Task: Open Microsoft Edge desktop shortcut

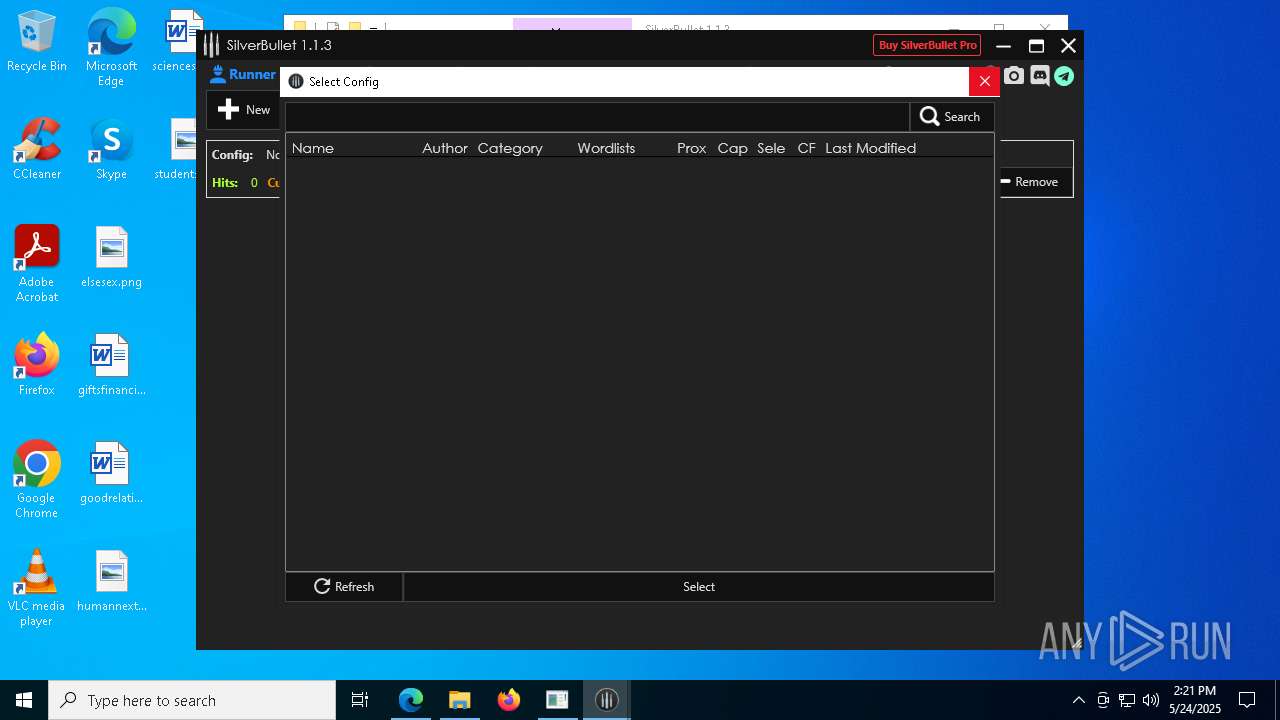Action: (x=111, y=48)
